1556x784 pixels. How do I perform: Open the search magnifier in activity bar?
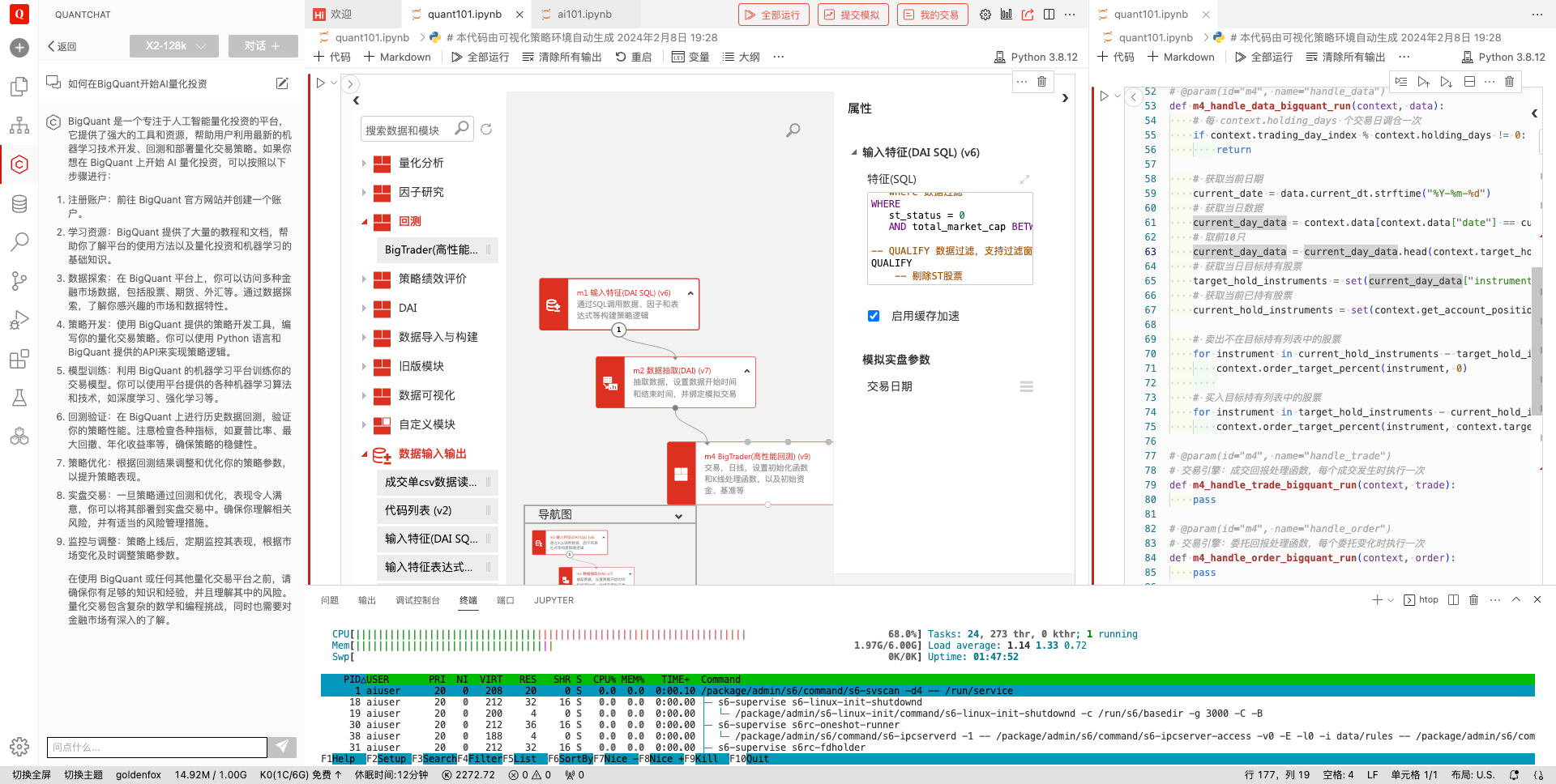(19, 241)
